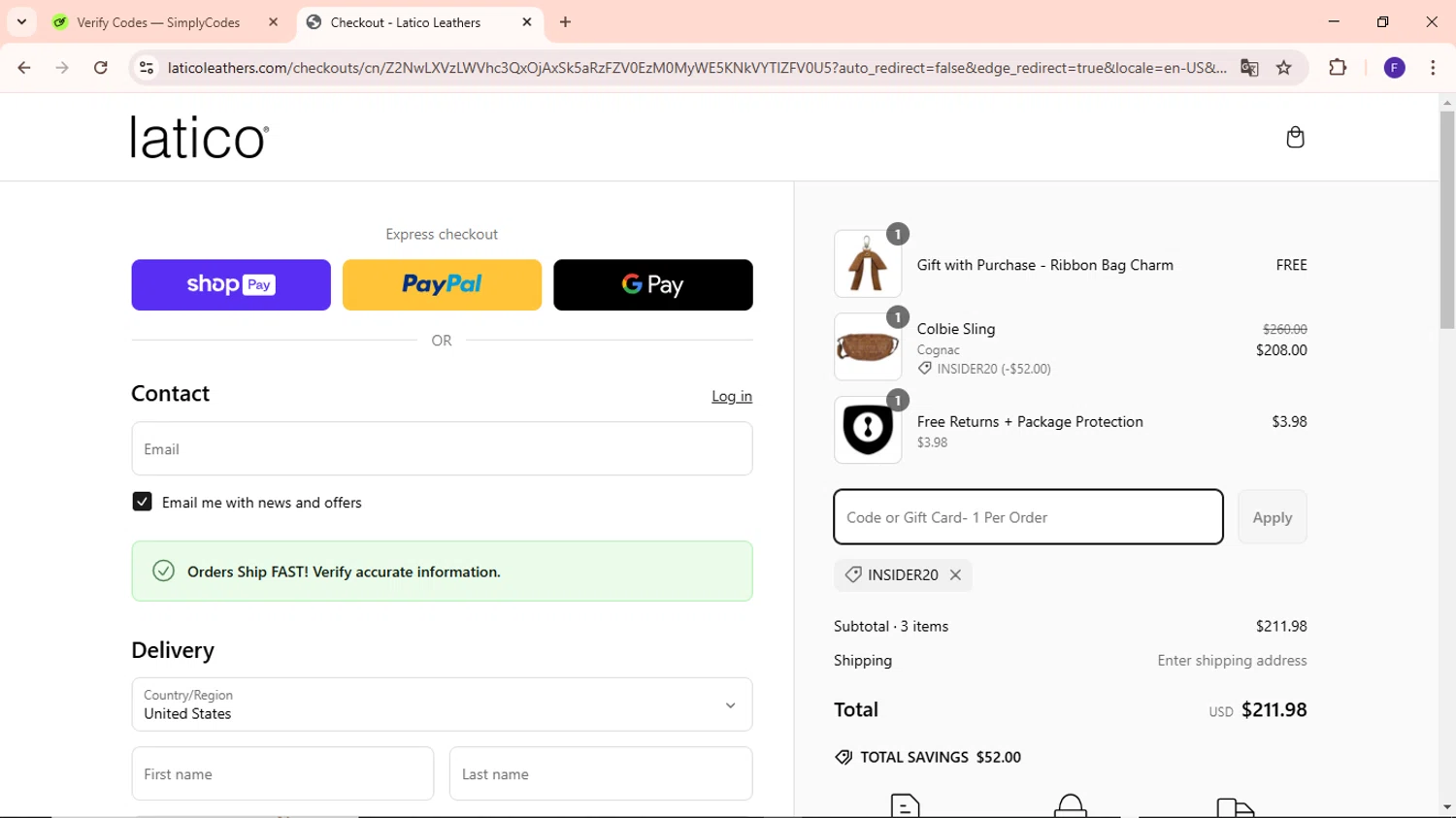Click the Apply discount button
1456x818 pixels.
[x=1272, y=517]
